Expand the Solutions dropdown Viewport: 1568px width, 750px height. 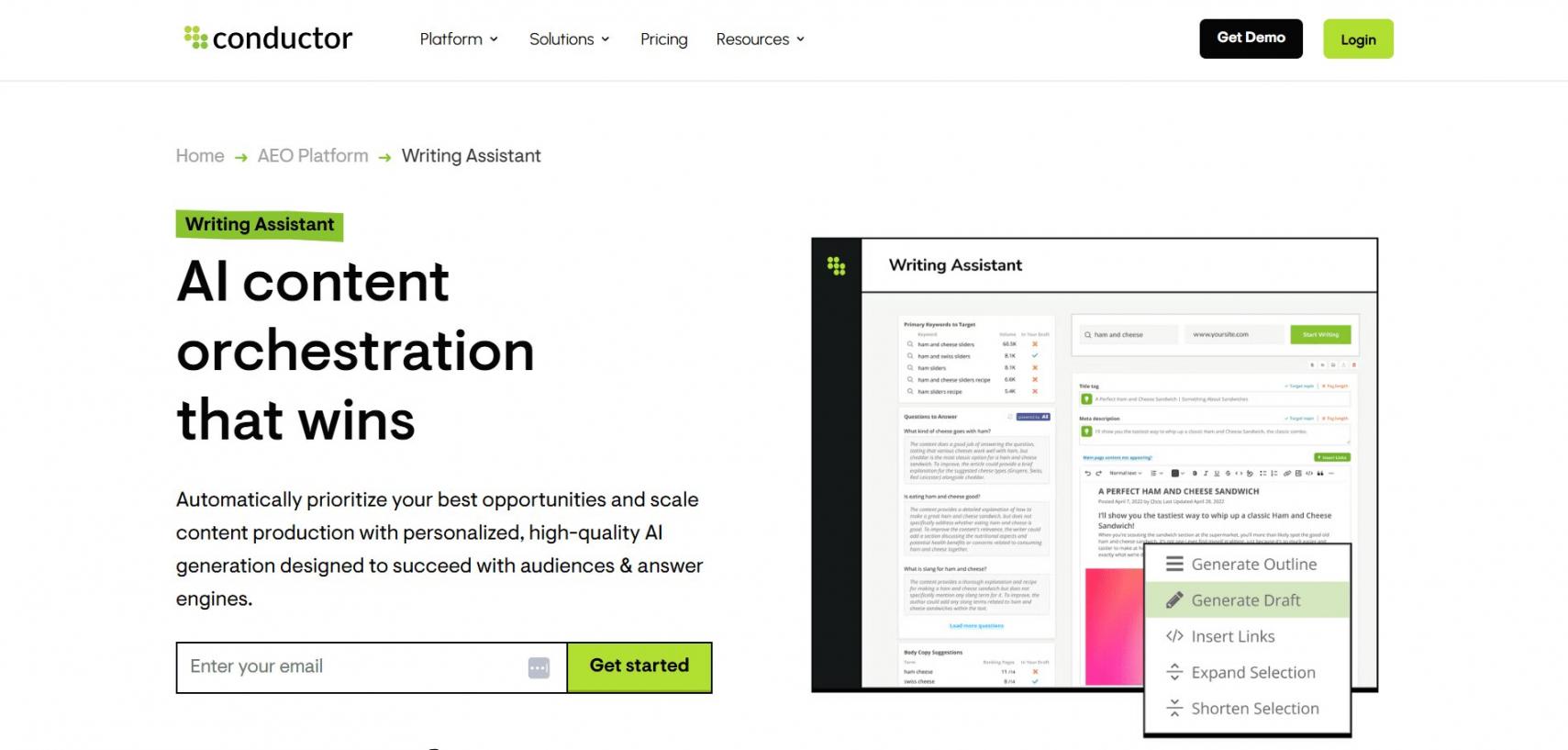[x=569, y=39]
